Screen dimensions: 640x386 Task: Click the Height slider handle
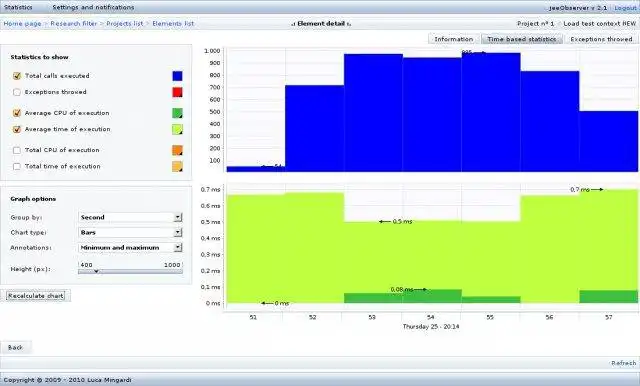pyautogui.click(x=96, y=271)
